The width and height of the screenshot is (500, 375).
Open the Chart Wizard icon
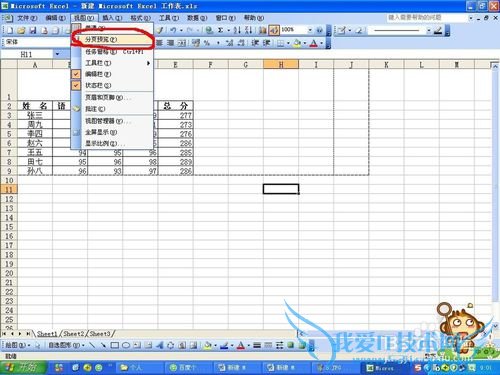coord(263,30)
